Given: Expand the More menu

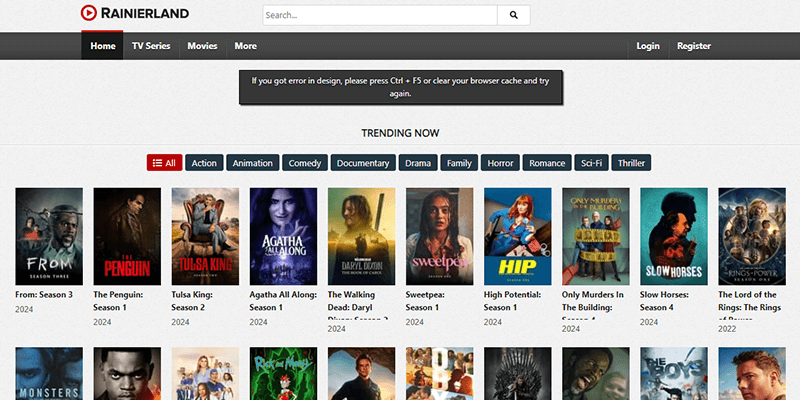Looking at the screenshot, I should coord(245,46).
